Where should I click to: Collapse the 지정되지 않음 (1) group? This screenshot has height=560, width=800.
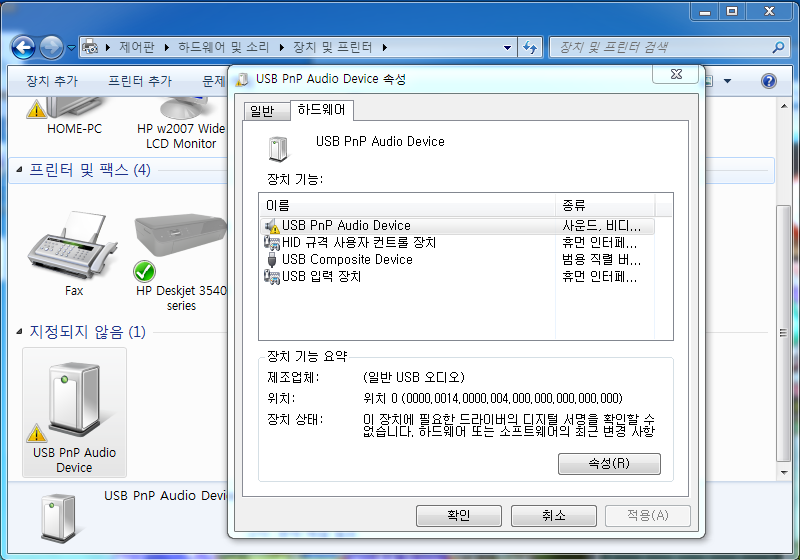[x=20, y=332]
